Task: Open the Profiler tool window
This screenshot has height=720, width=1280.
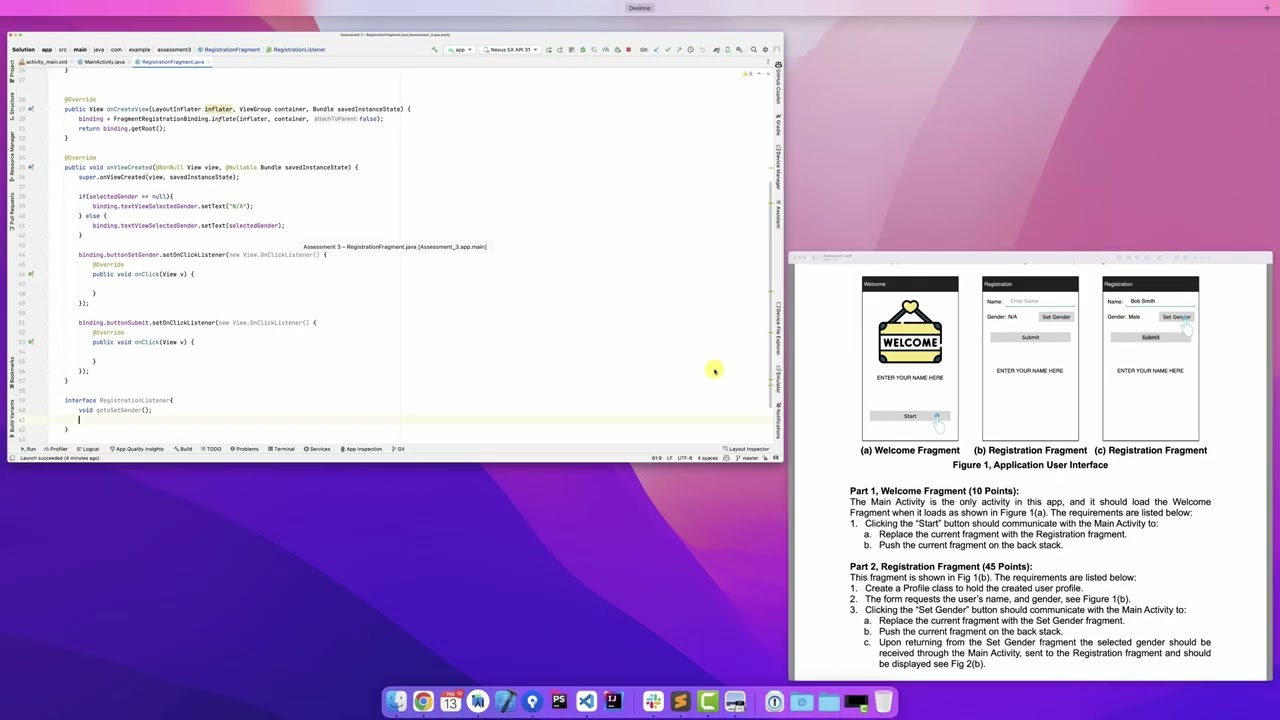Action: (56, 449)
